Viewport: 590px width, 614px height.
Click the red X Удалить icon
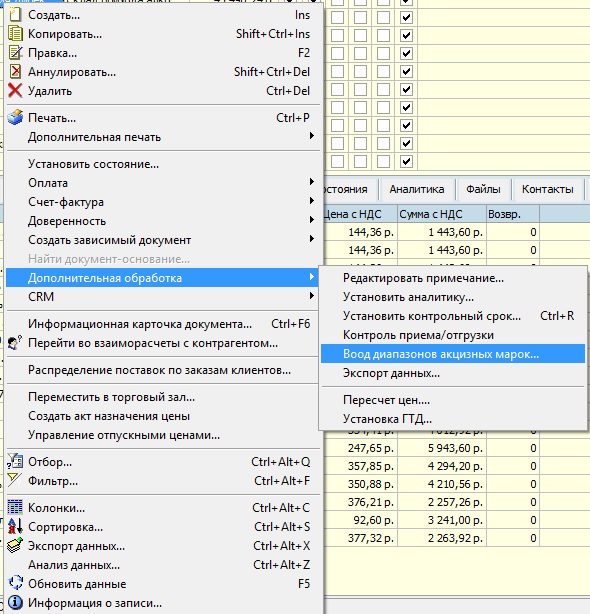15,90
